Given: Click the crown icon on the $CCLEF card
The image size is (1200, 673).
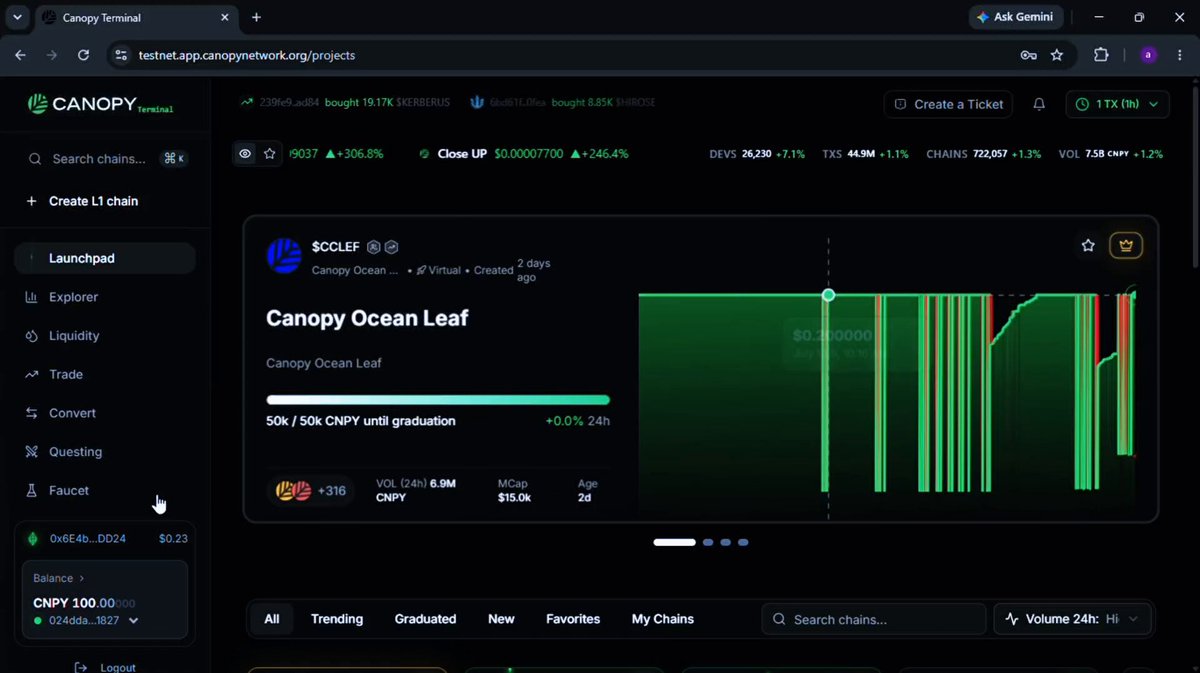Looking at the screenshot, I should click(1126, 245).
